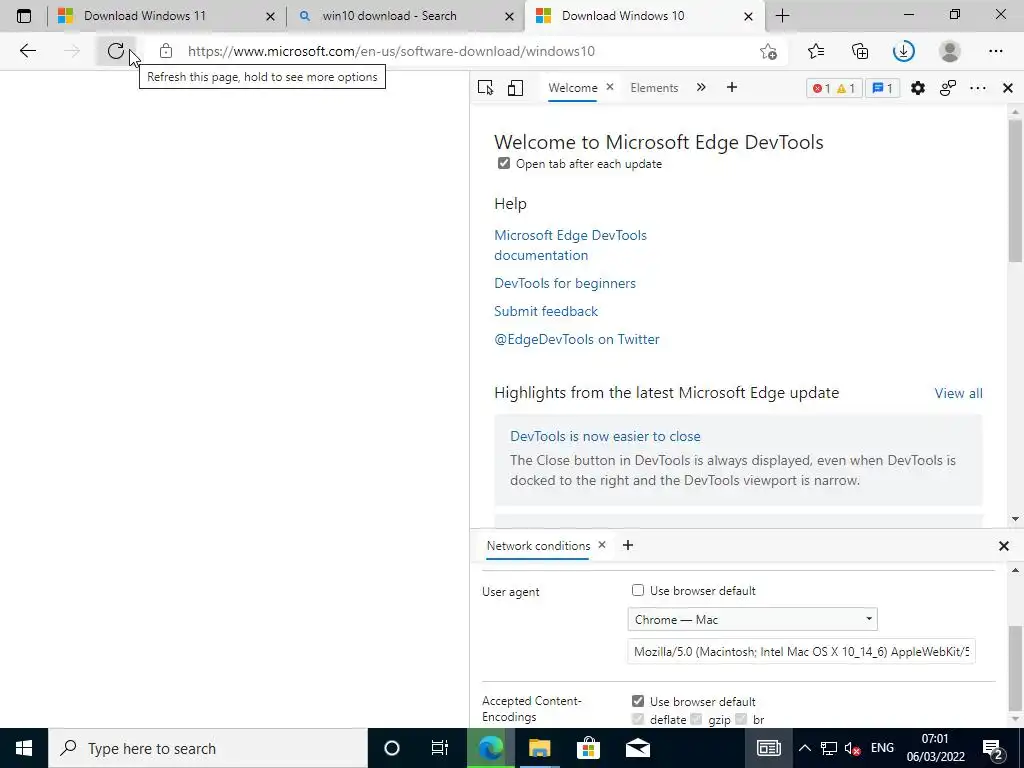
Task: Go back to the previous page
Action: pyautogui.click(x=27, y=51)
